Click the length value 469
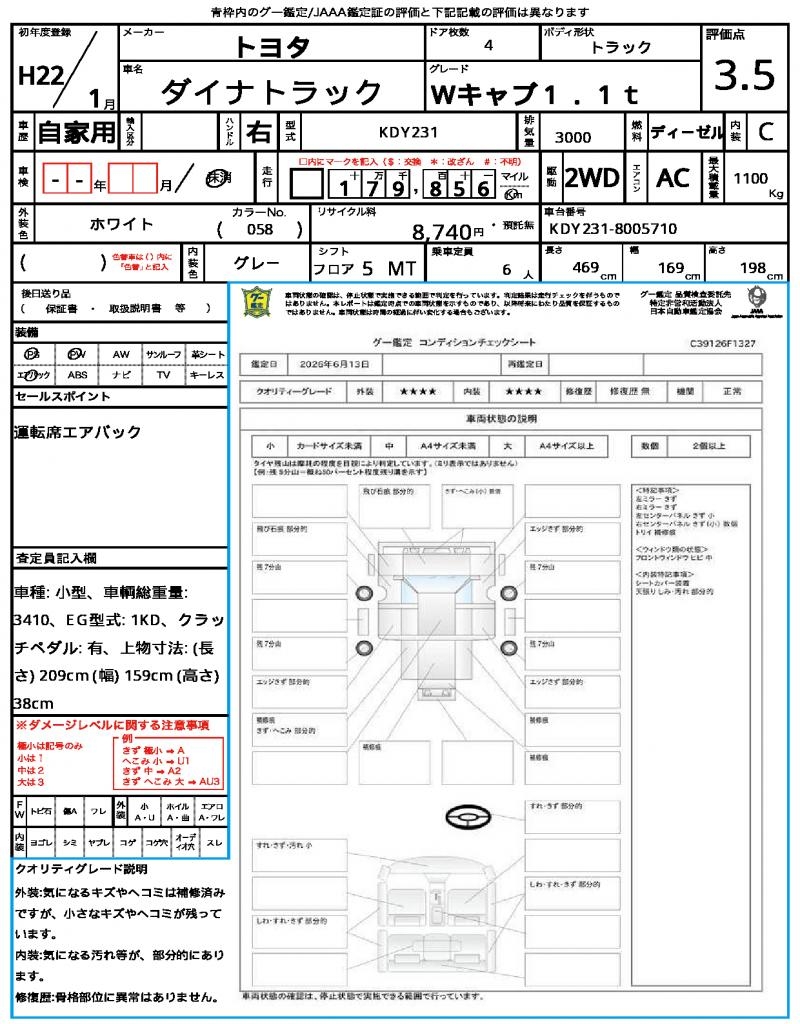The width and height of the screenshot is (800, 1024). click(585, 268)
